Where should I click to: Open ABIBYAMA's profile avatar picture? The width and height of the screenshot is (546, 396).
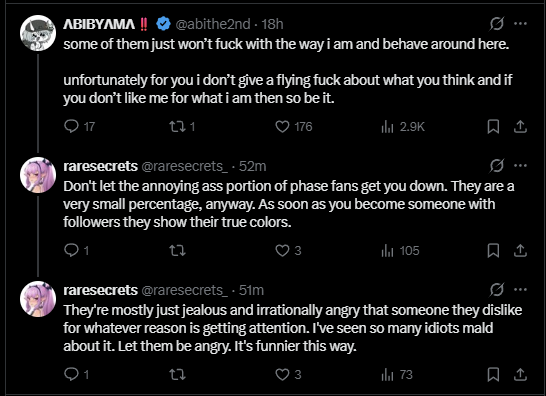38,33
